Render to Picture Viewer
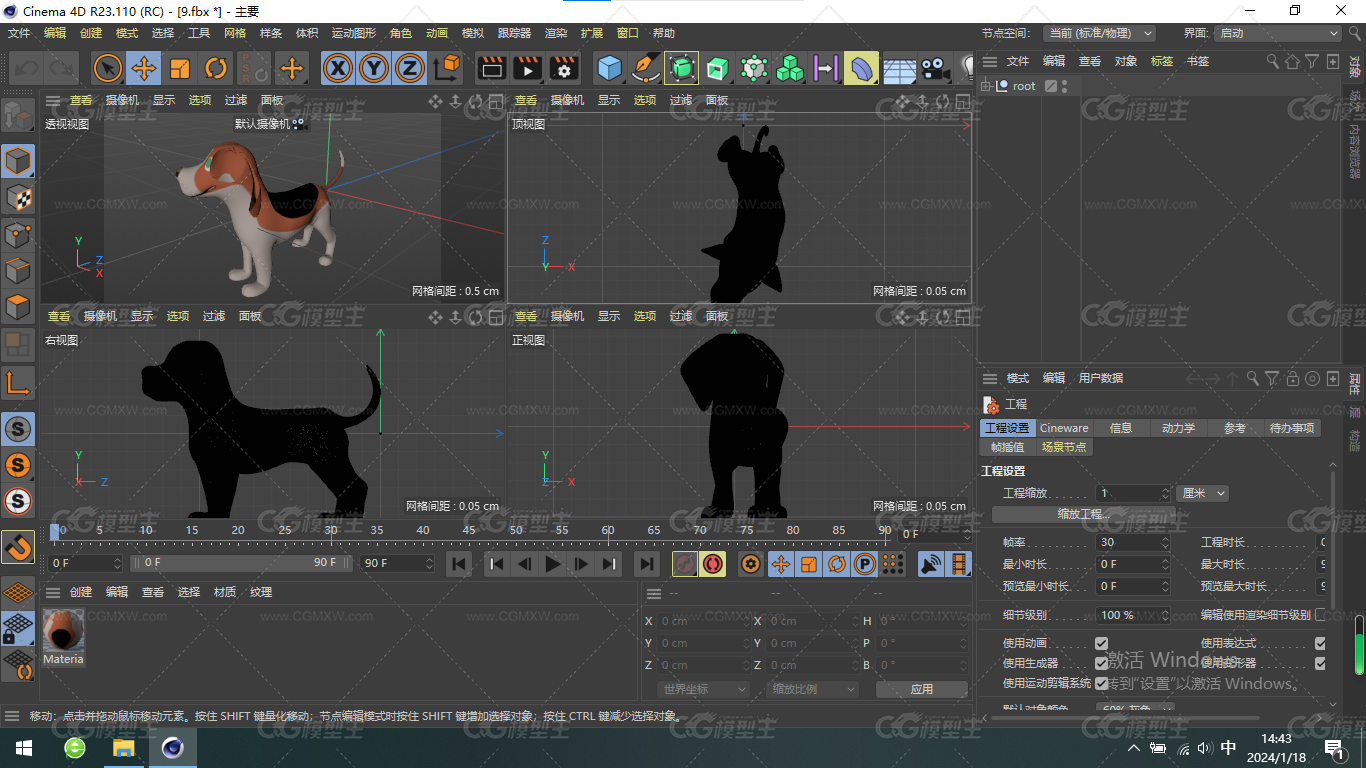Screen dimensions: 1366x768 point(527,68)
